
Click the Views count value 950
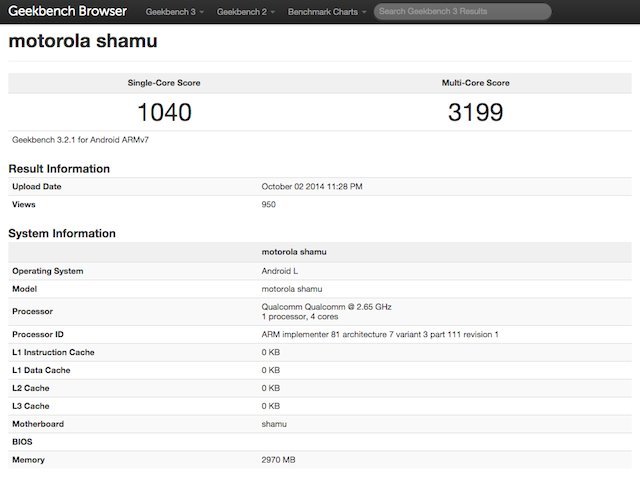tap(268, 204)
